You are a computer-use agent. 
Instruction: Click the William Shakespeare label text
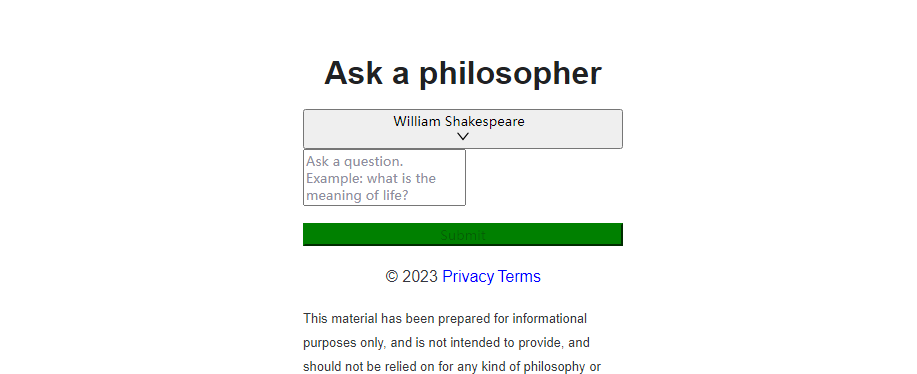tap(458, 122)
